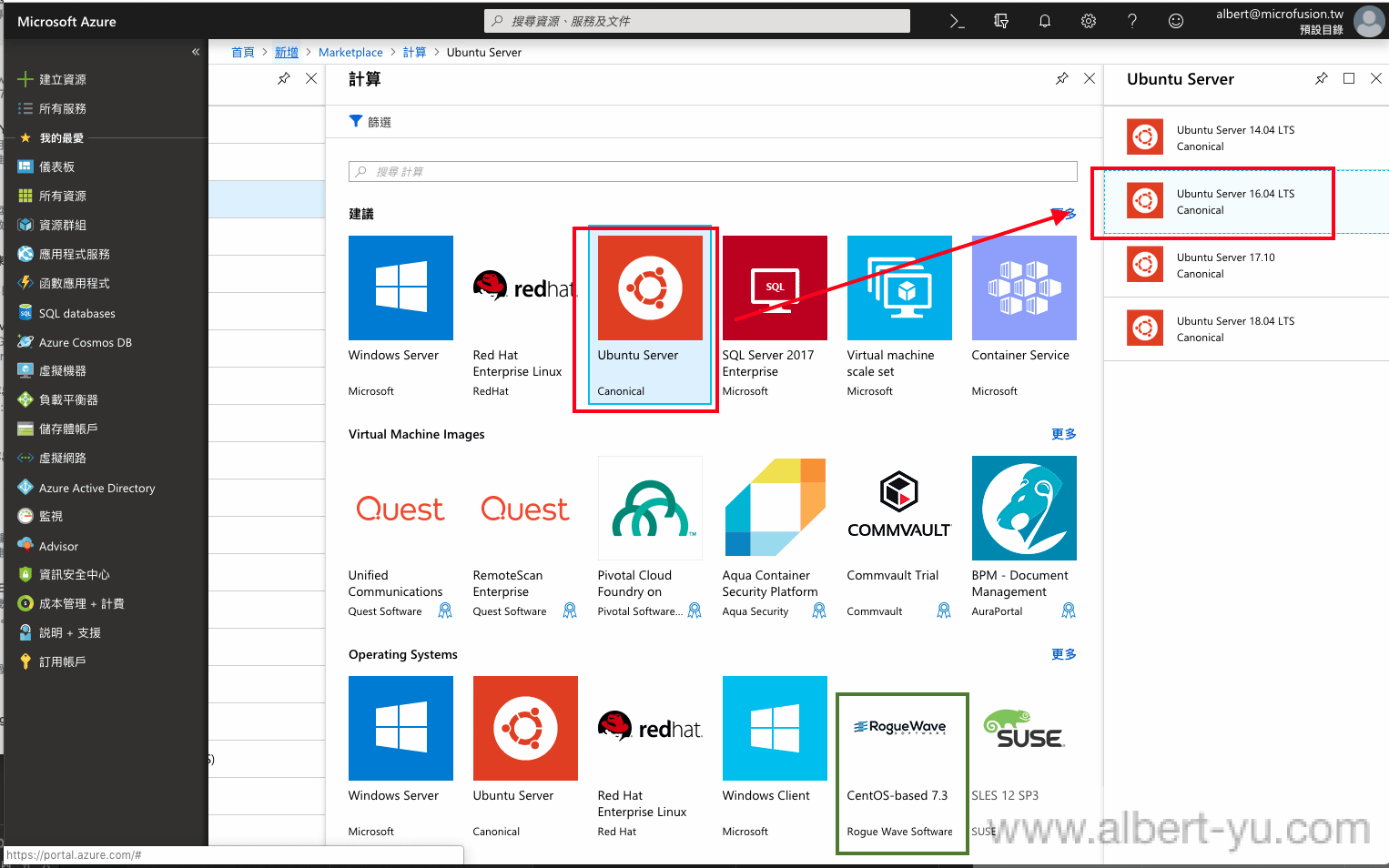Choose Ubuntu Server 14.04 LTS
1389x868 pixels.
[1246, 137]
